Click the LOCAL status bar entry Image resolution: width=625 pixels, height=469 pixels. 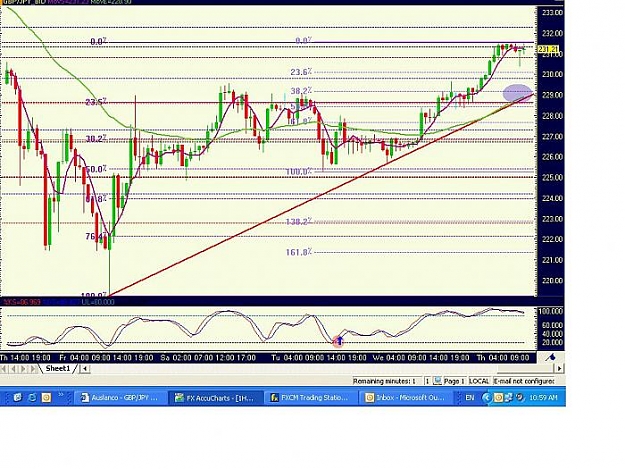(x=479, y=381)
